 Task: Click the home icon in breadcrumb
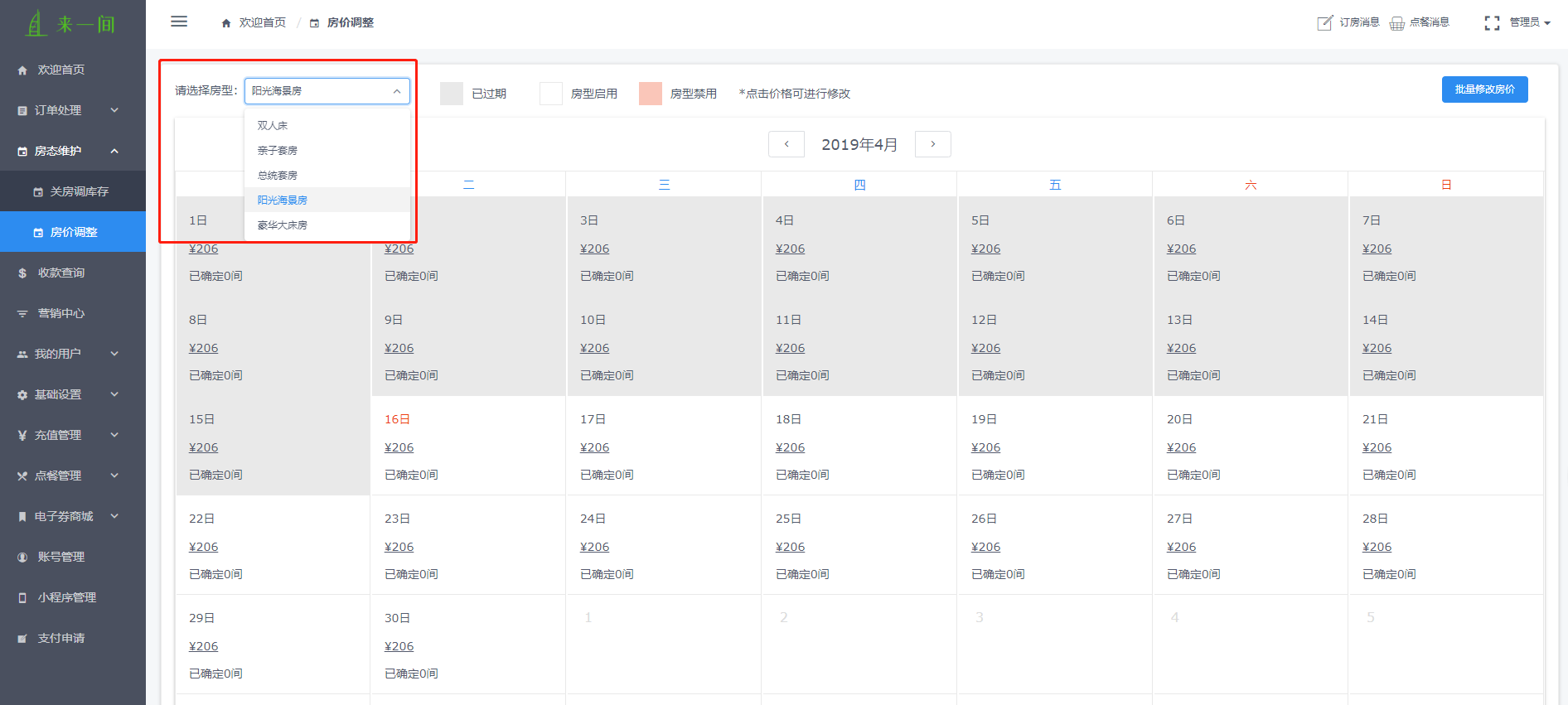point(226,23)
